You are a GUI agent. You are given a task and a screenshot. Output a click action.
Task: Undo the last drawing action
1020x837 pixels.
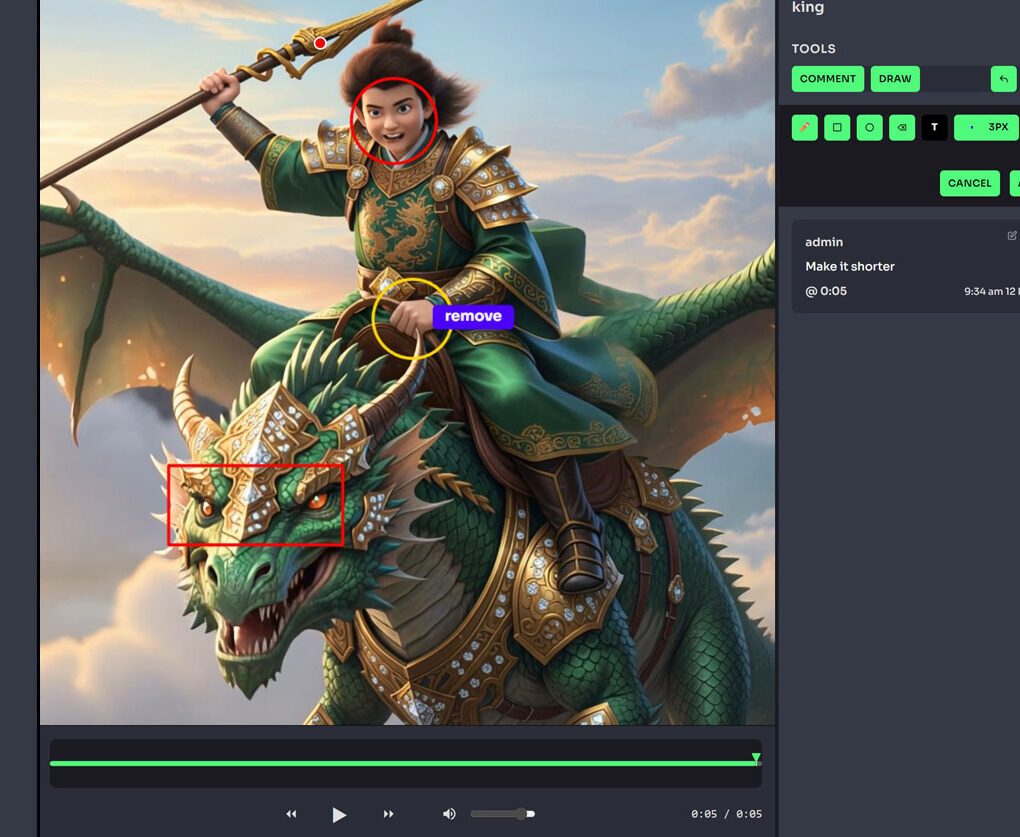(1004, 78)
